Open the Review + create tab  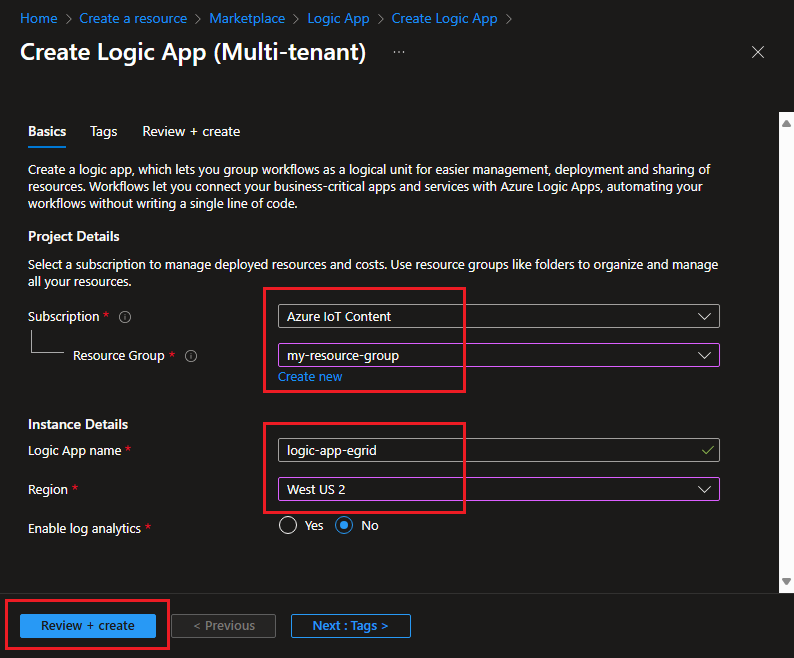[x=191, y=131]
